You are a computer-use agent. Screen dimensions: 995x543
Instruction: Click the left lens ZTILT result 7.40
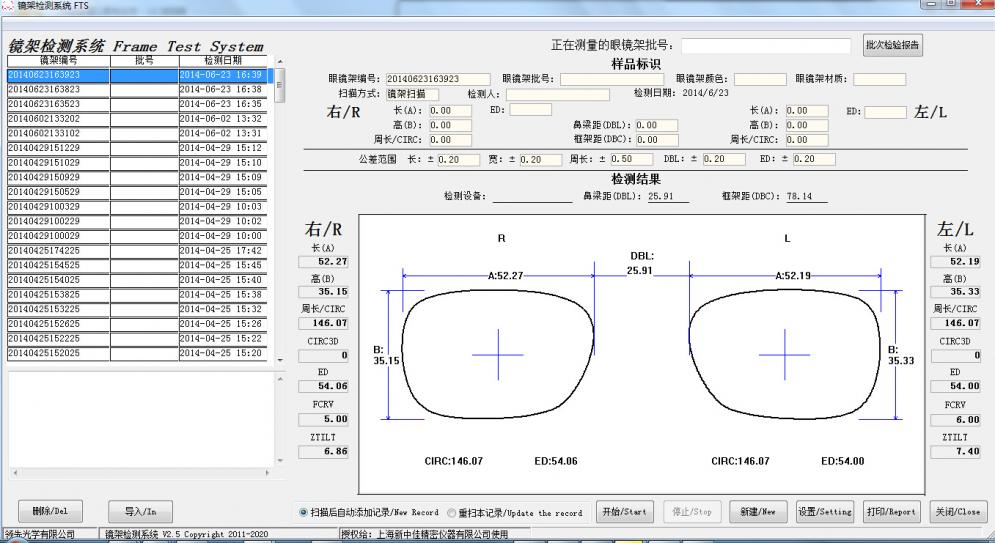[955, 451]
